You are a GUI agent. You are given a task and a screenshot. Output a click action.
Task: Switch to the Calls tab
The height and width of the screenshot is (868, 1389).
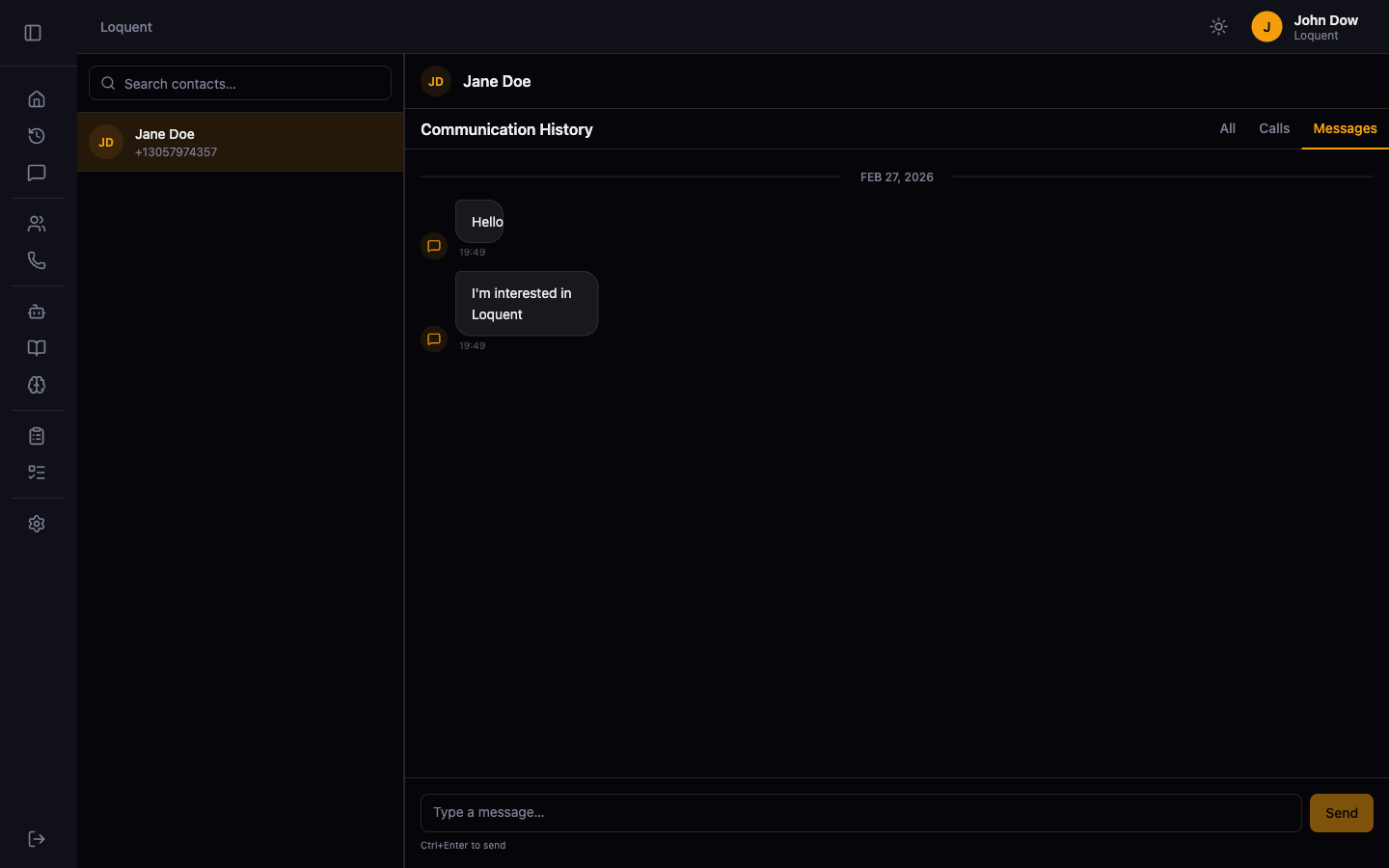1274,128
